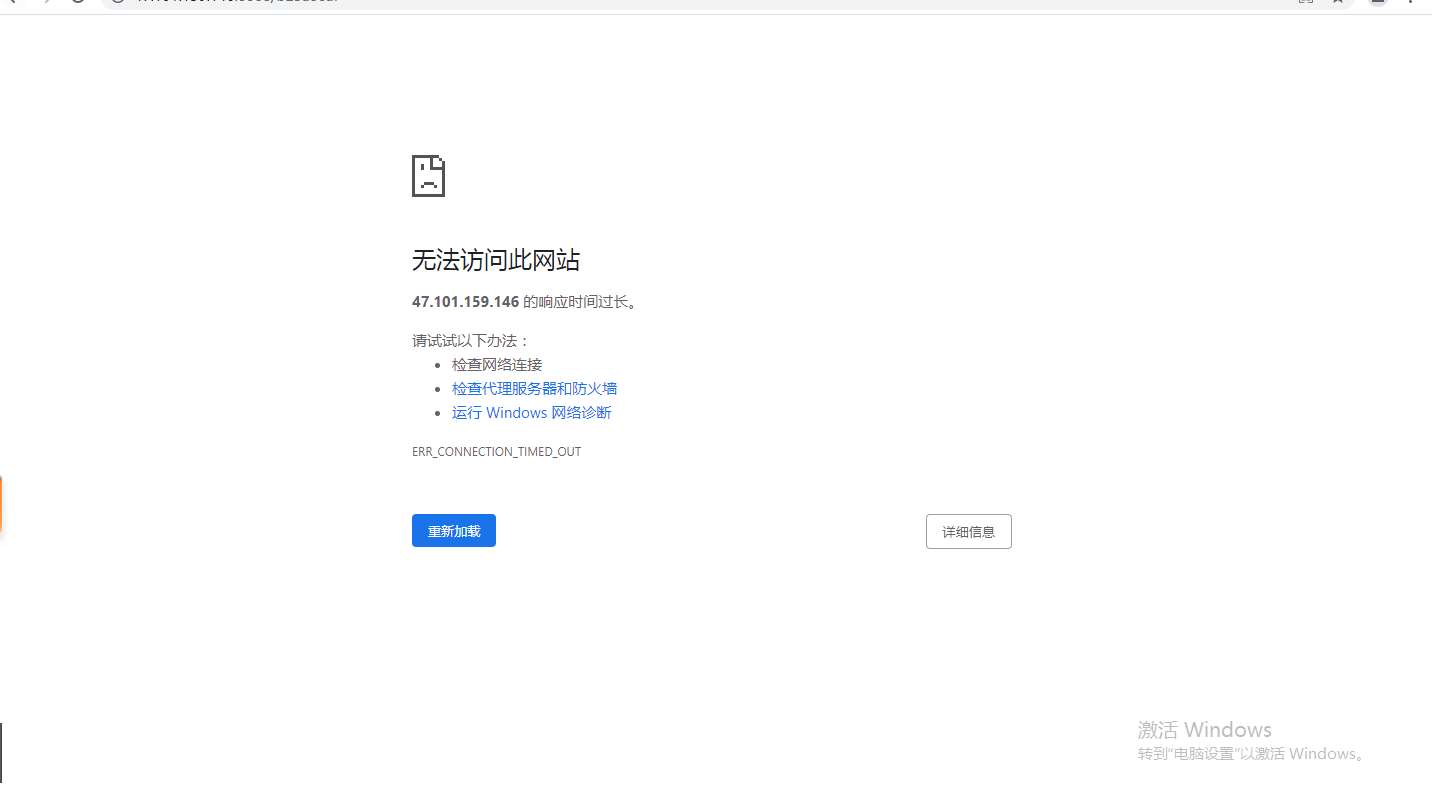The width and height of the screenshot is (1432, 792).
Task: Click the blue 重新加载 reload button
Action: (x=454, y=531)
